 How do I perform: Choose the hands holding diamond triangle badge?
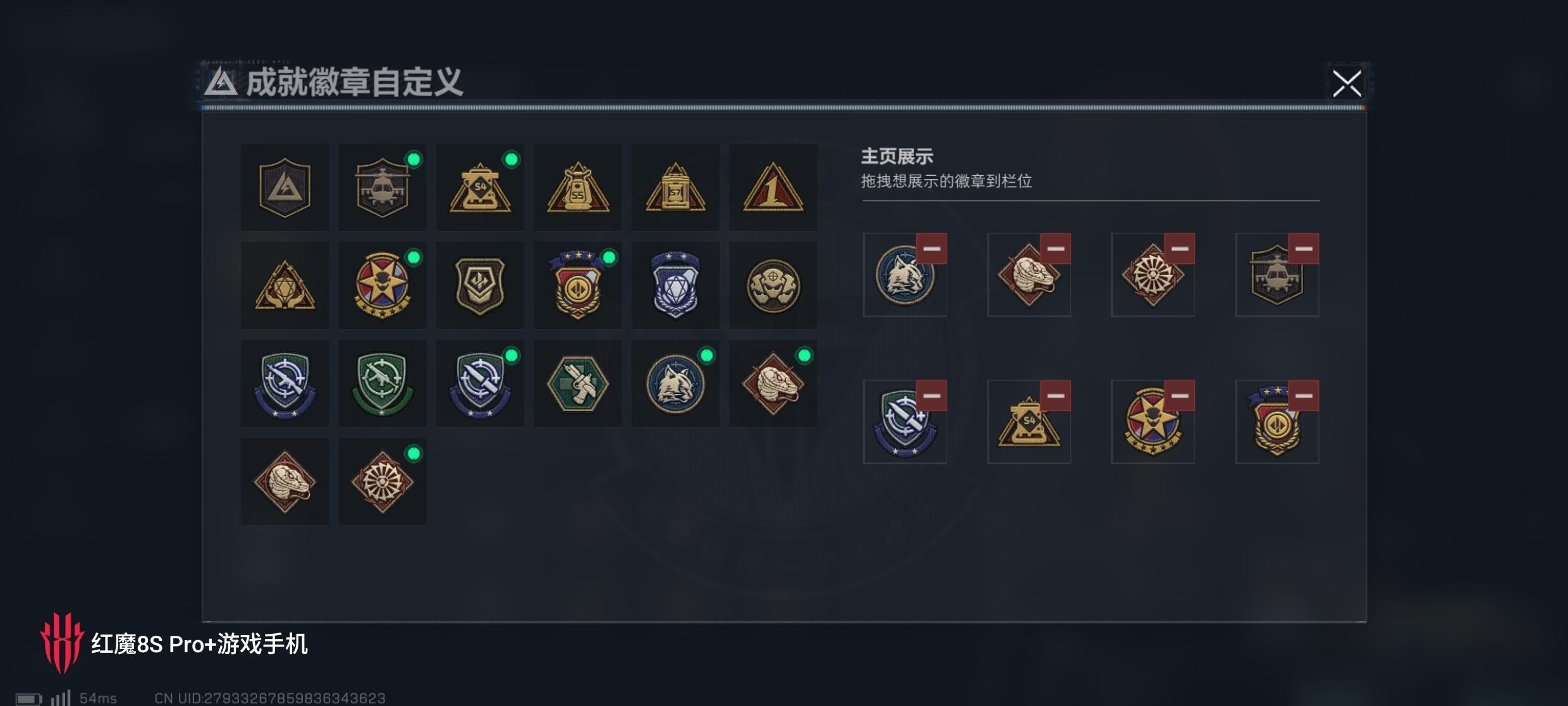(x=285, y=285)
